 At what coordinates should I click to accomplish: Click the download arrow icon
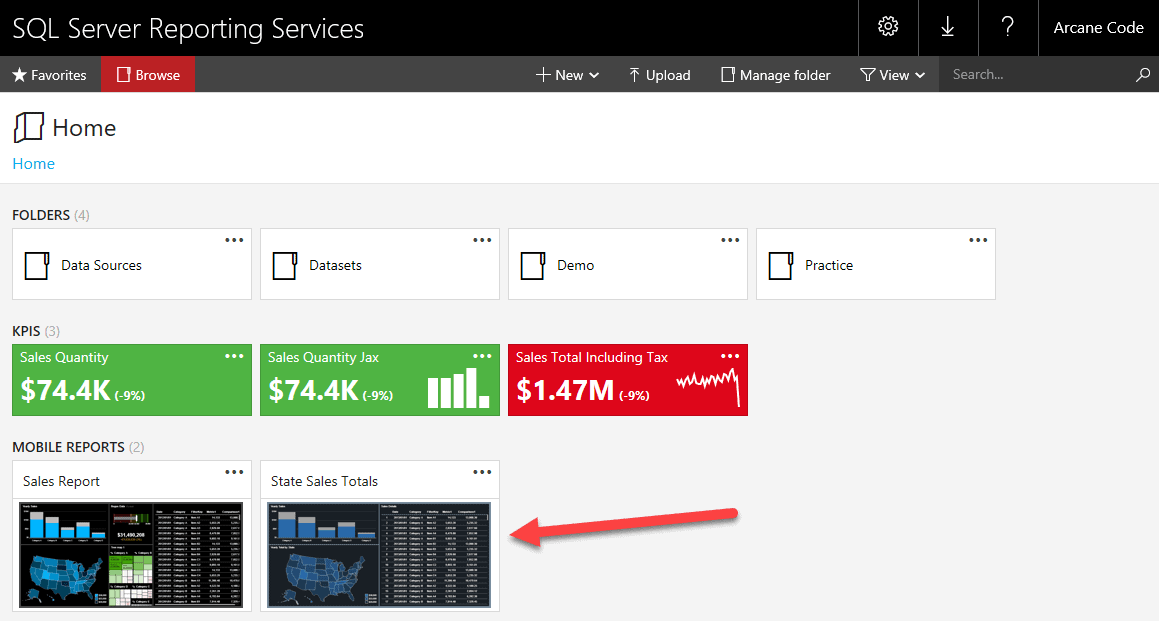(948, 27)
